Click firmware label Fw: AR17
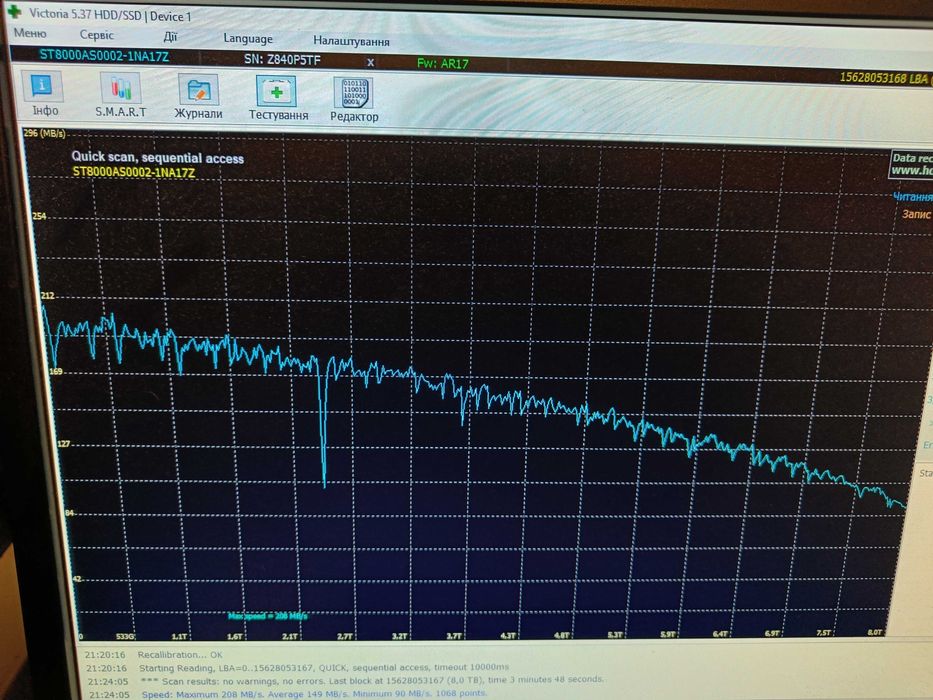The image size is (933, 700). pos(443,63)
